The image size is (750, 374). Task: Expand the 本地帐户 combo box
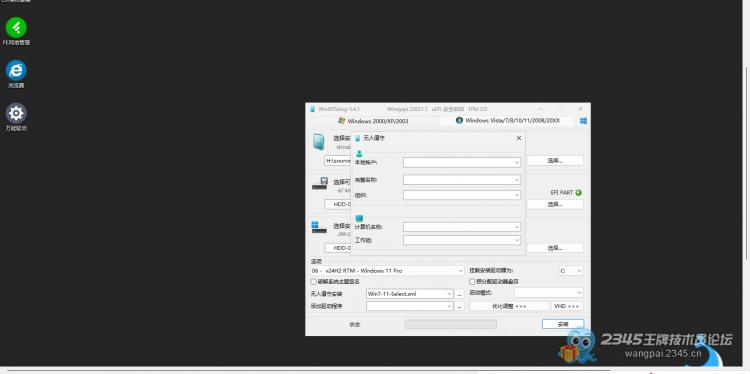[x=517, y=163]
